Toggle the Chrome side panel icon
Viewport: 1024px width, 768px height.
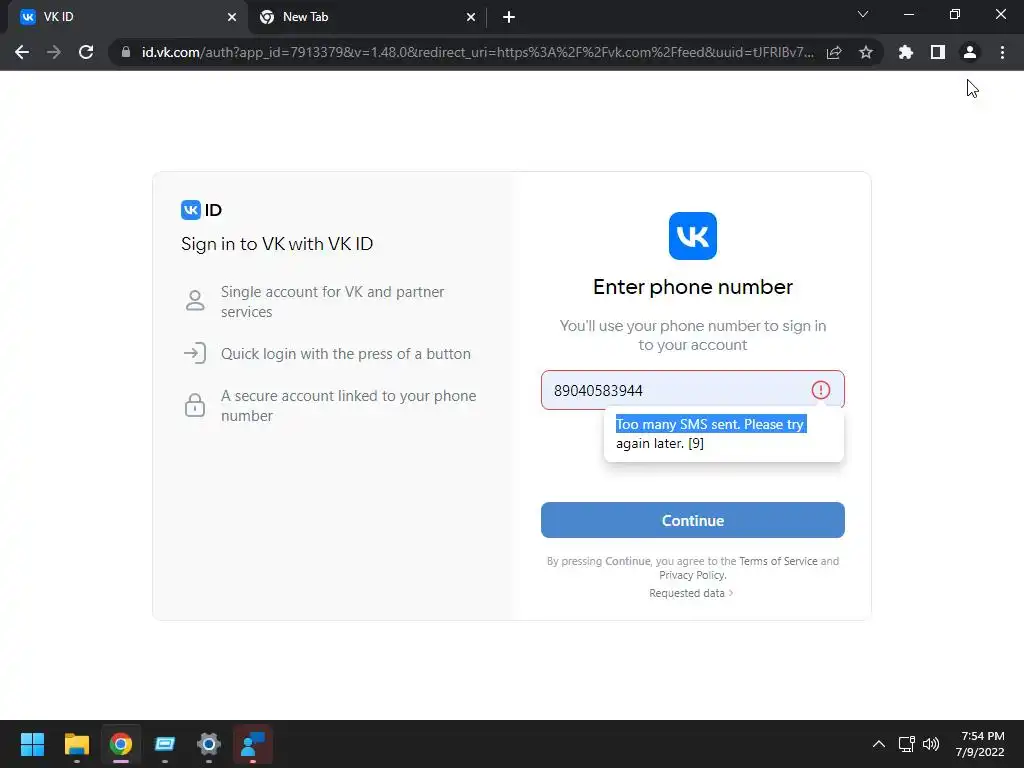[x=938, y=52]
